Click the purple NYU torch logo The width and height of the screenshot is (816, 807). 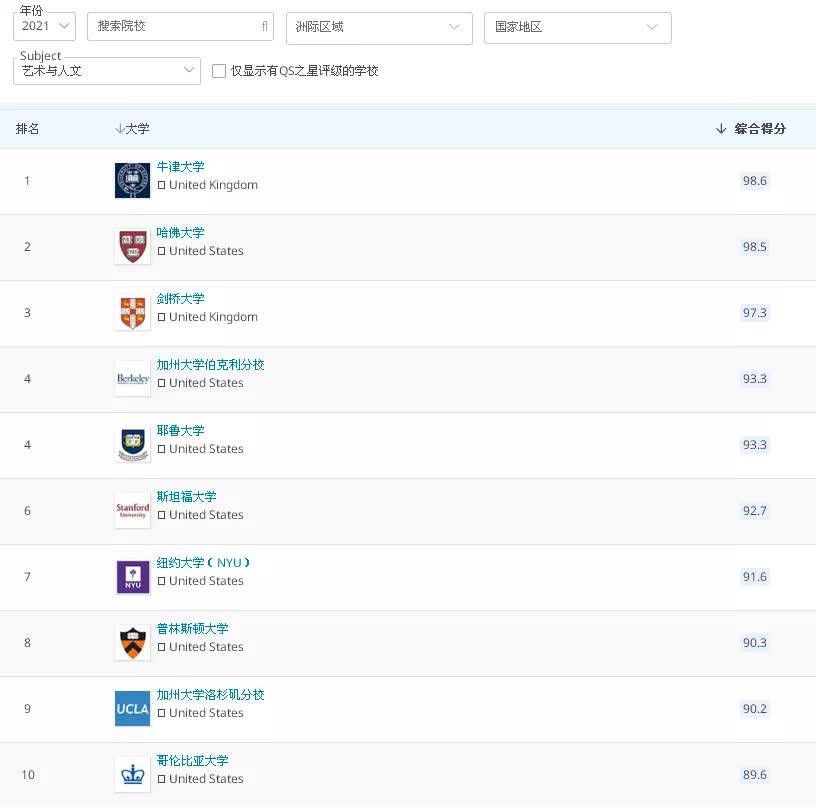pos(132,576)
